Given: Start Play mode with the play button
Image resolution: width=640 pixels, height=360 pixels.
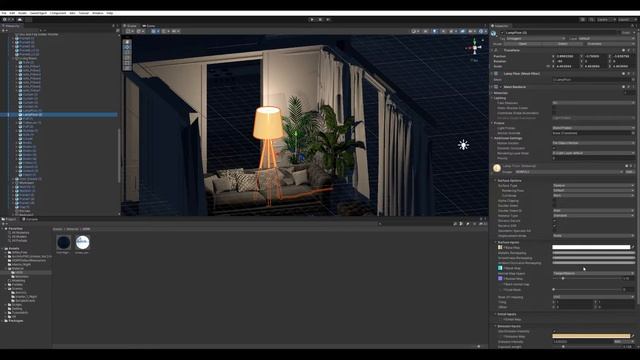Looking at the screenshot, I should [312, 19].
